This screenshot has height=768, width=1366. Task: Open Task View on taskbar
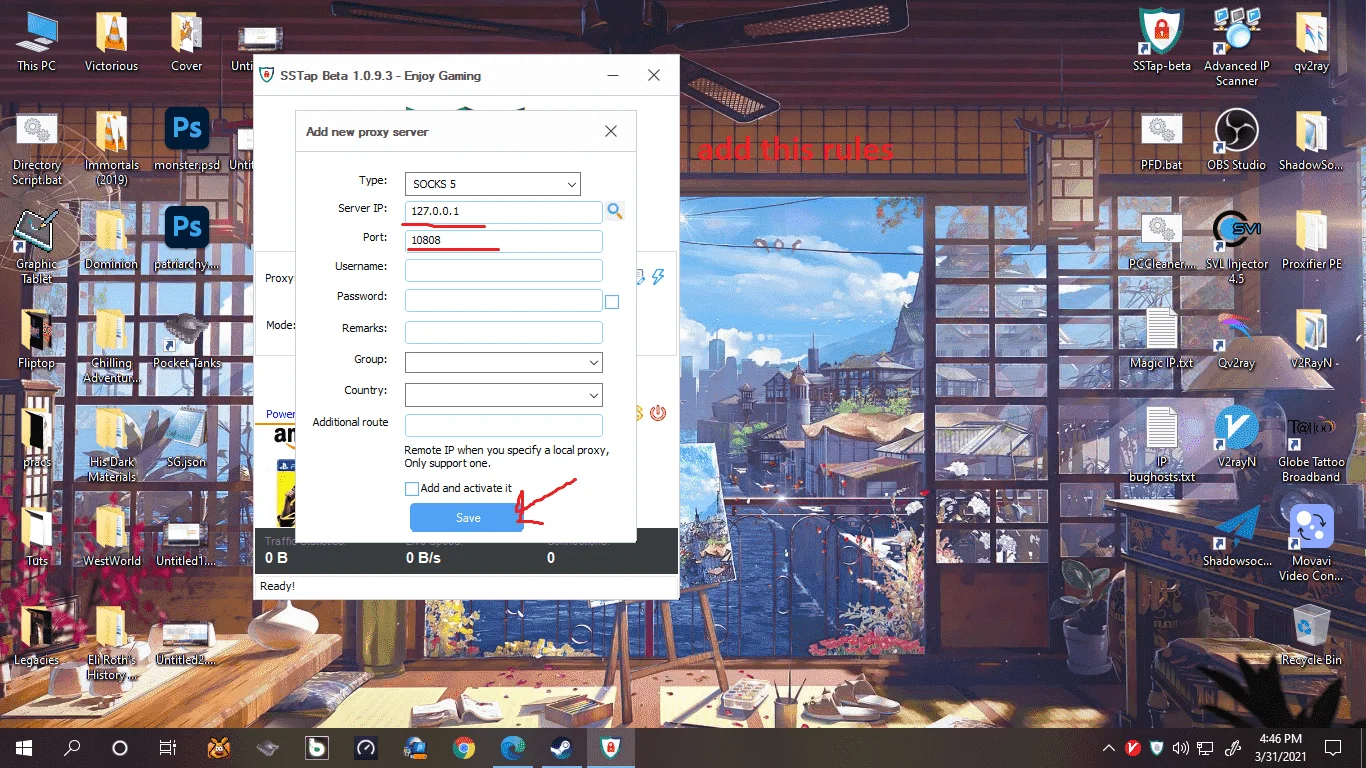168,747
